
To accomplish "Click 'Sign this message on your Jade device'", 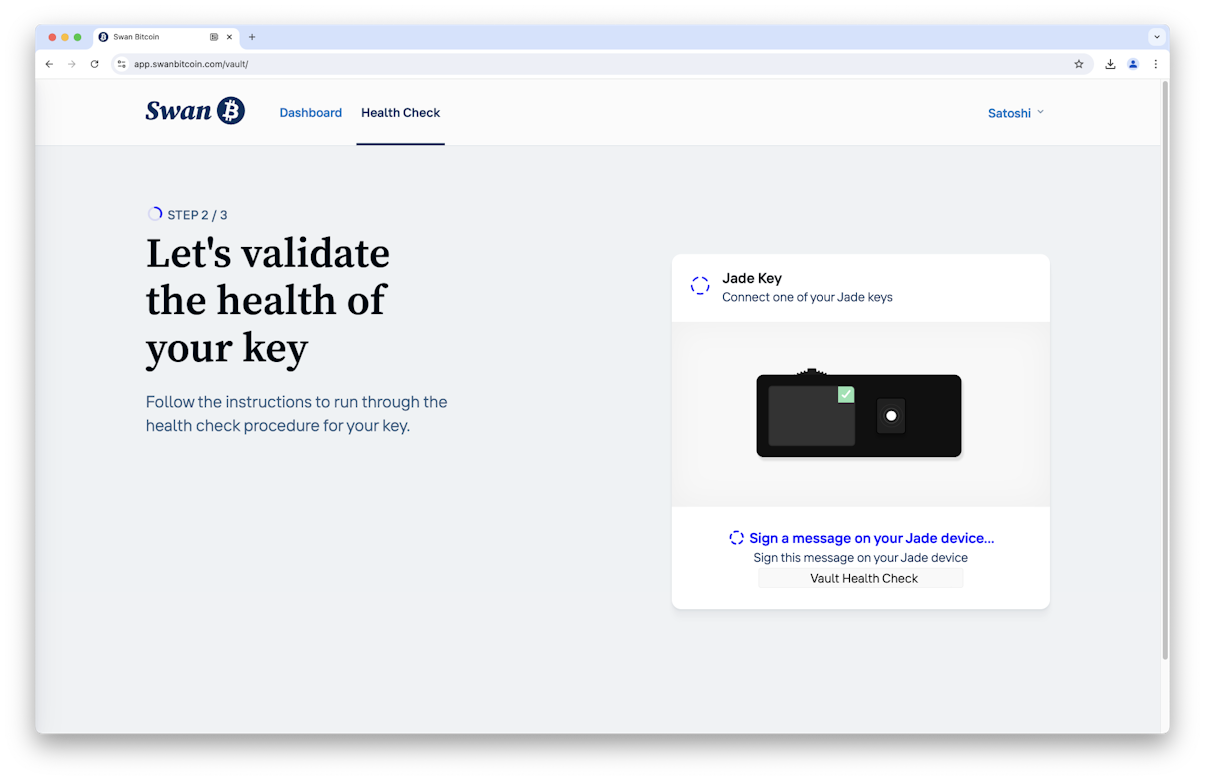I will [x=861, y=558].
